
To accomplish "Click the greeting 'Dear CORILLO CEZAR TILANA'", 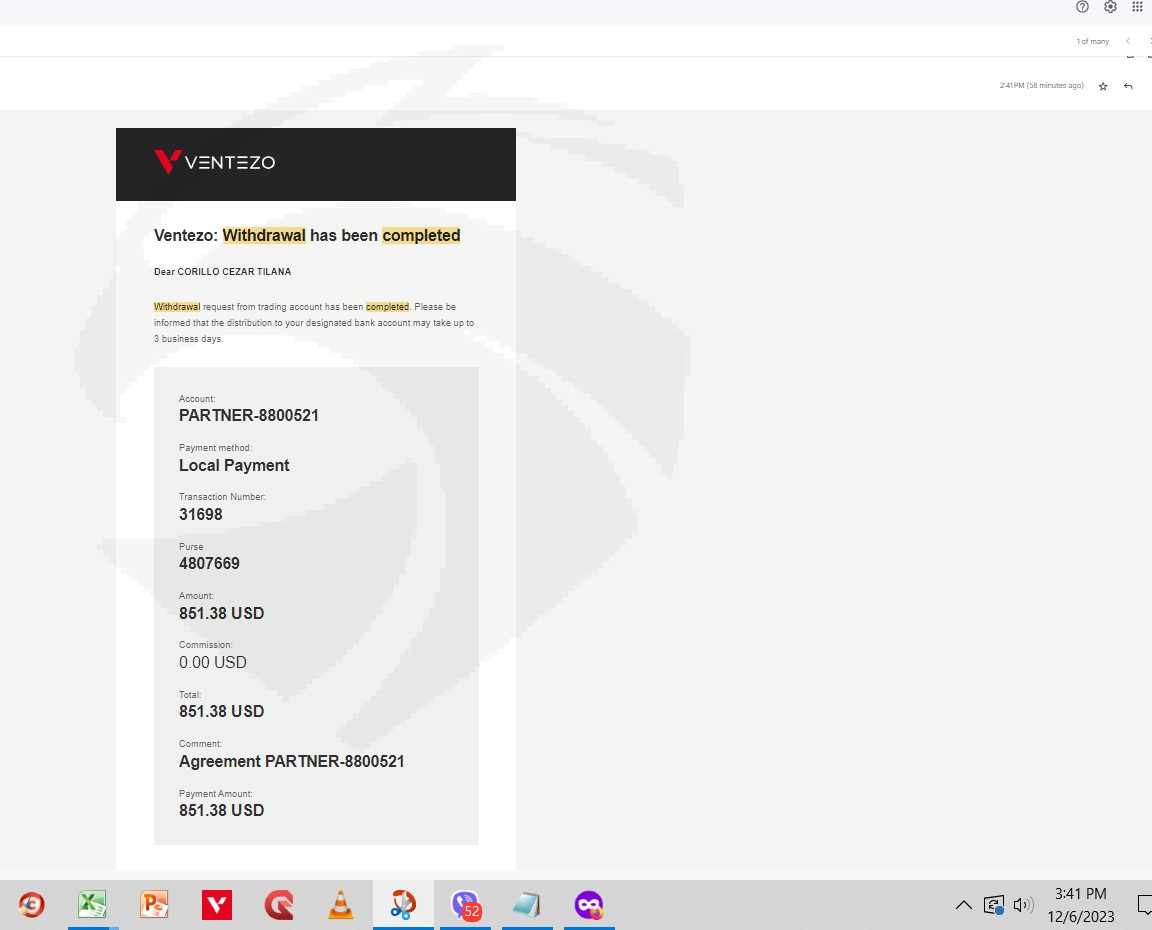I will pos(223,272).
